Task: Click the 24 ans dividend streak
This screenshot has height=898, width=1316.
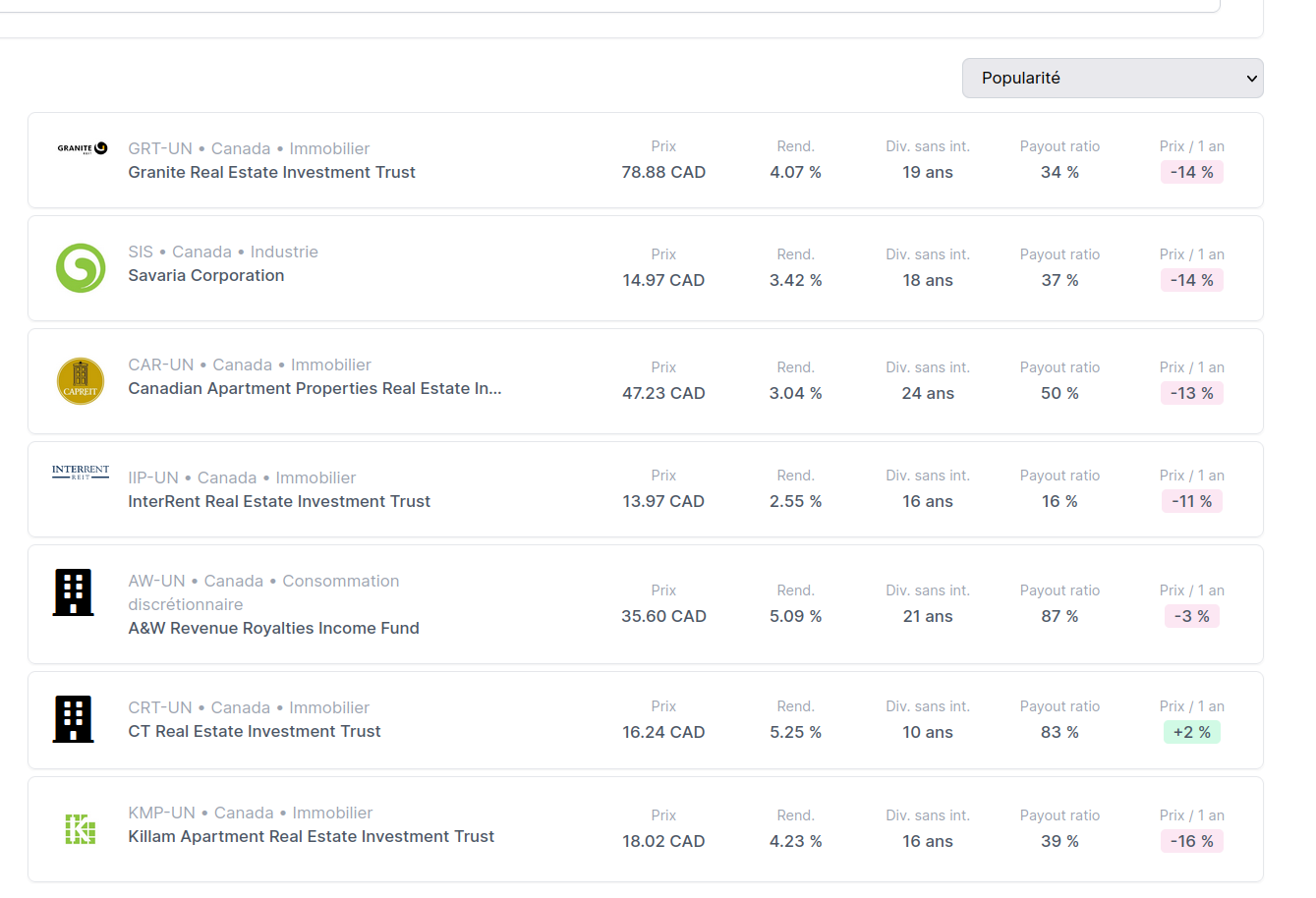Action: click(928, 393)
